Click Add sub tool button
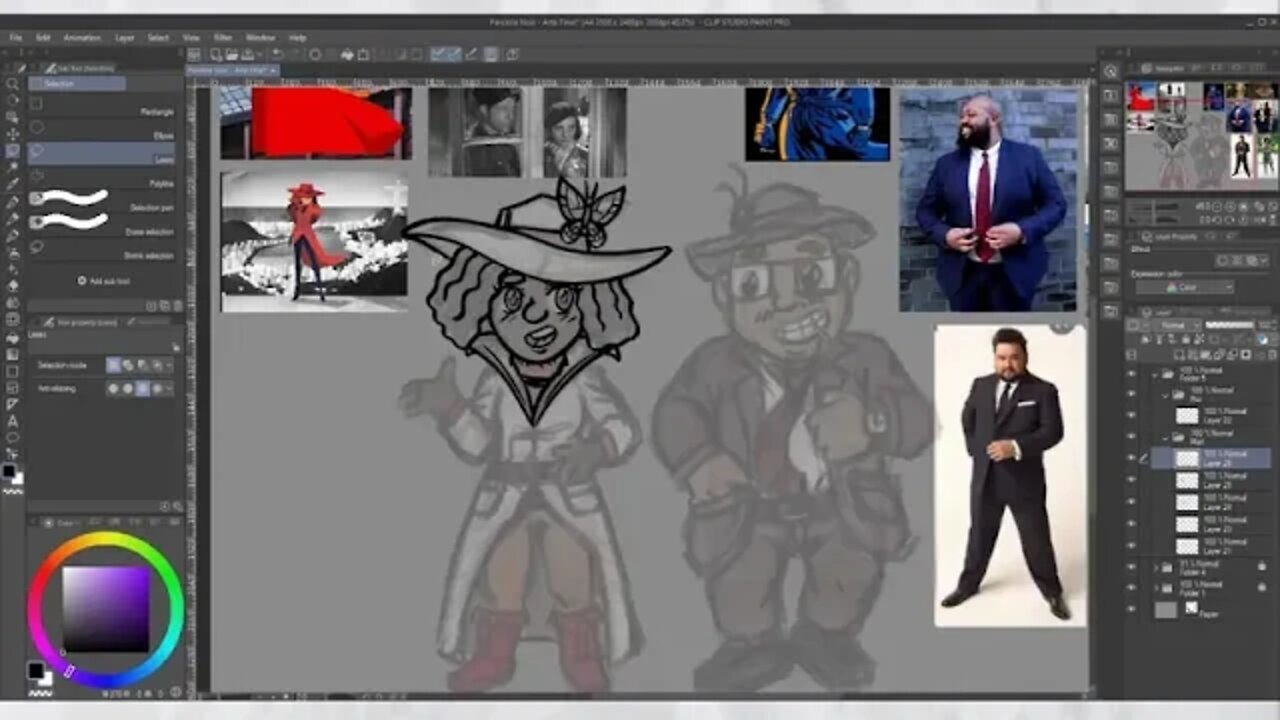 point(104,281)
